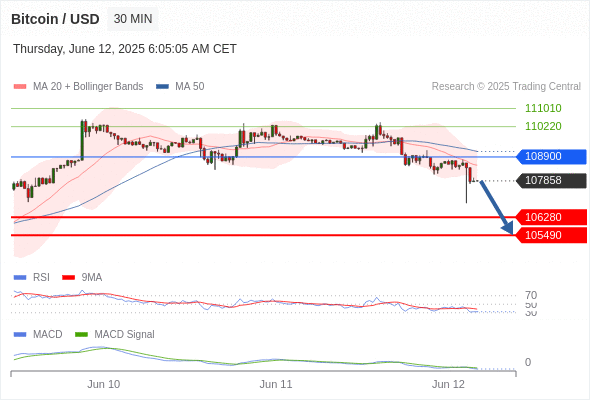
Task: Click the MA 50 legend label
Action: click(x=190, y=87)
